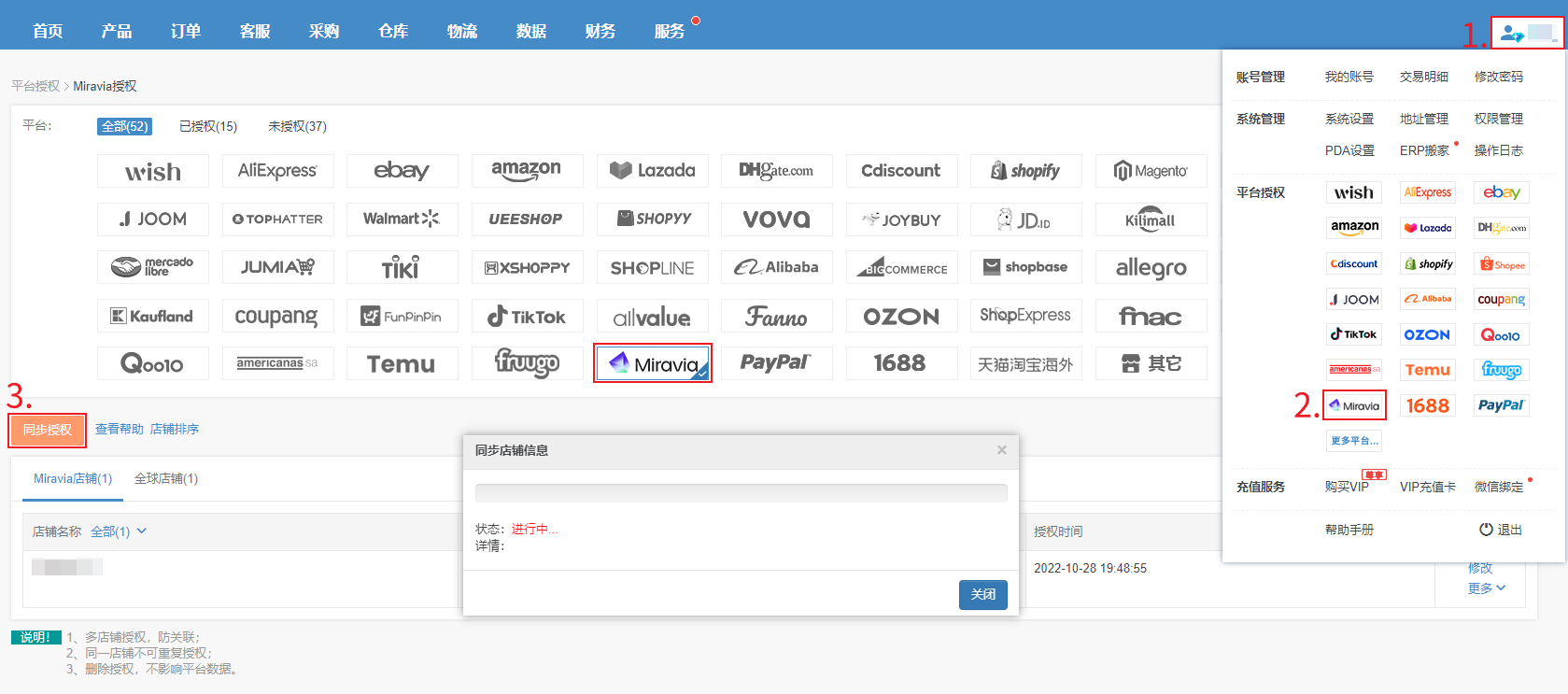This screenshot has width=1568, height=694.
Task: Select the Mercado Libre platform tile
Action: 153,267
